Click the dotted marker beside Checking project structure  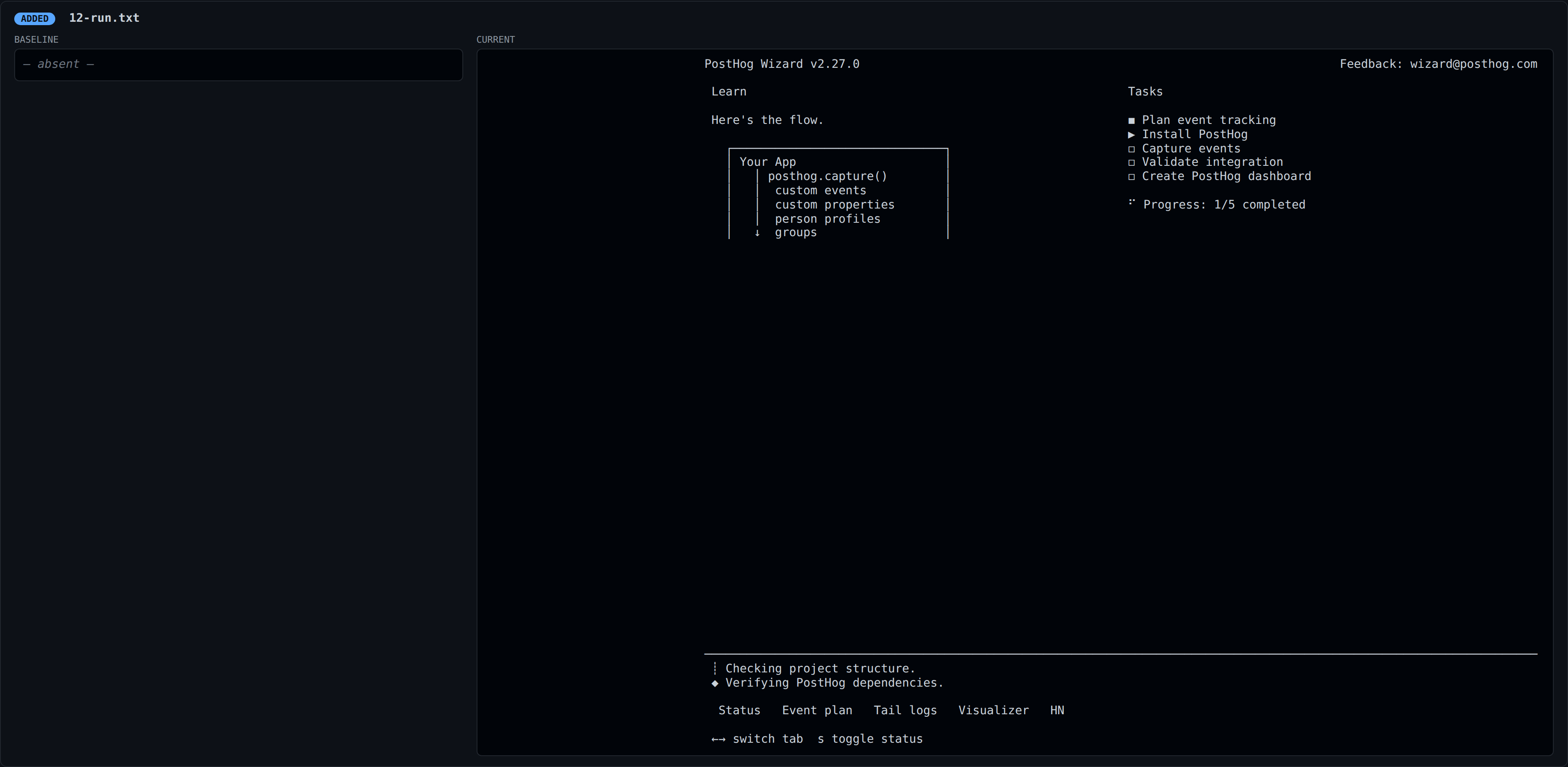coord(714,668)
